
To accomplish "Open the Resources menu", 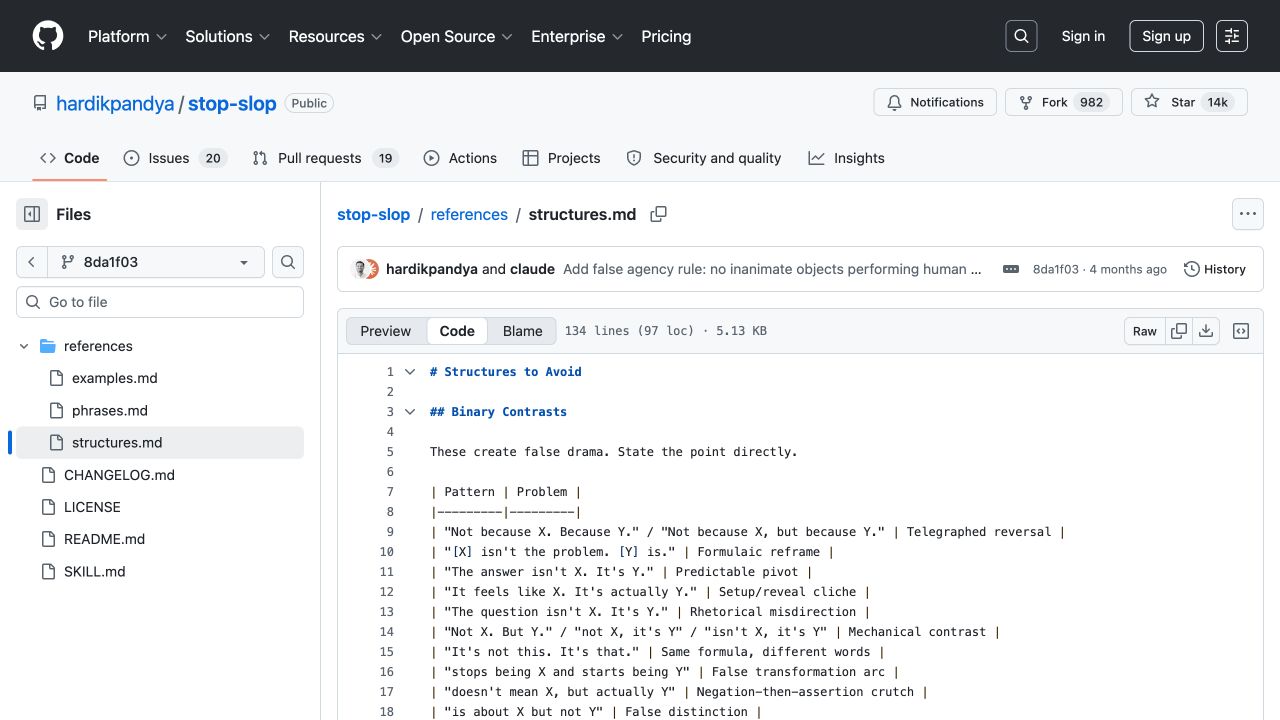I will [x=335, y=36].
